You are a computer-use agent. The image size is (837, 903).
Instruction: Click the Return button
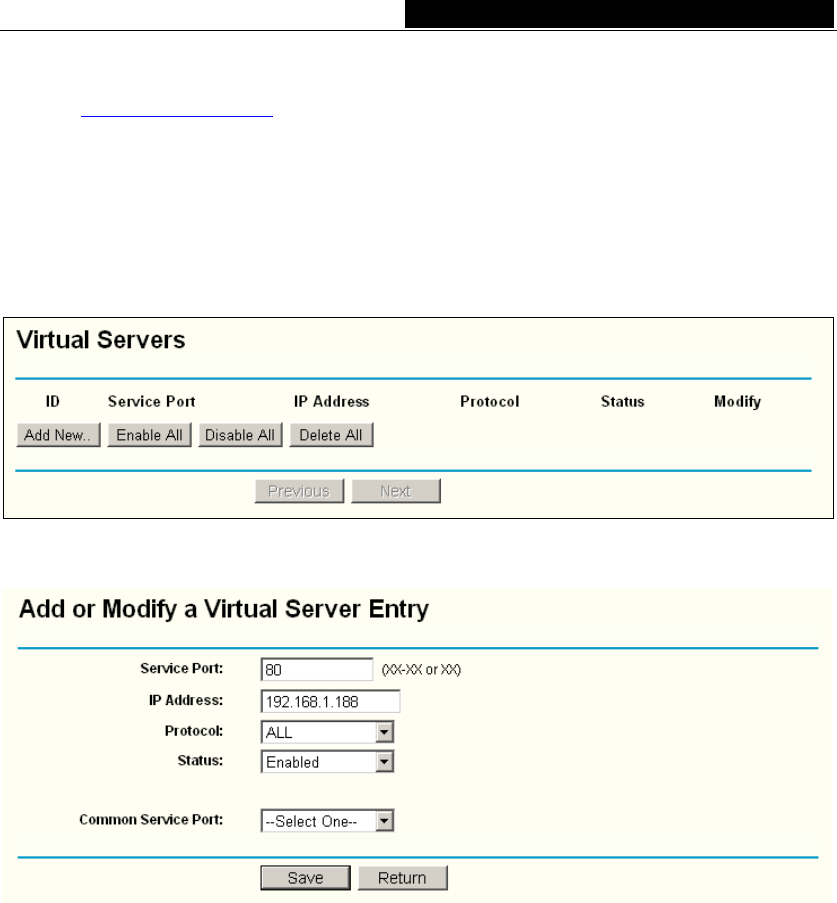click(x=403, y=878)
